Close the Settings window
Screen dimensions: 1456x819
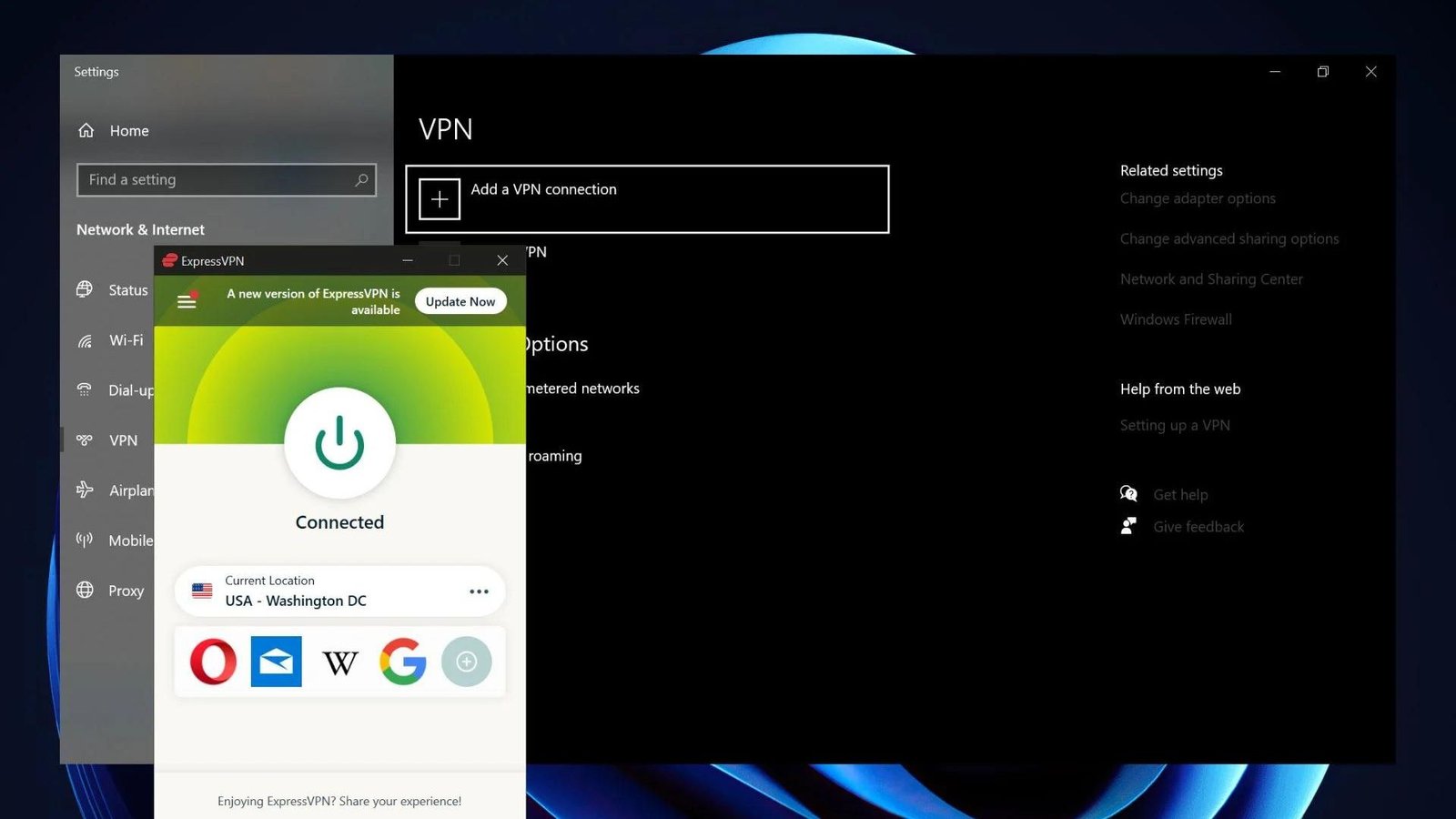coord(1371,72)
